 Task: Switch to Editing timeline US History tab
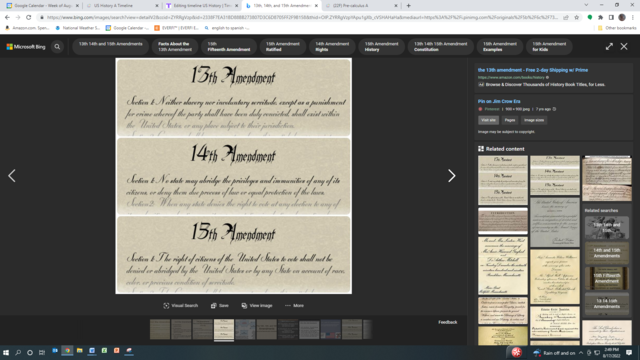tap(201, 6)
